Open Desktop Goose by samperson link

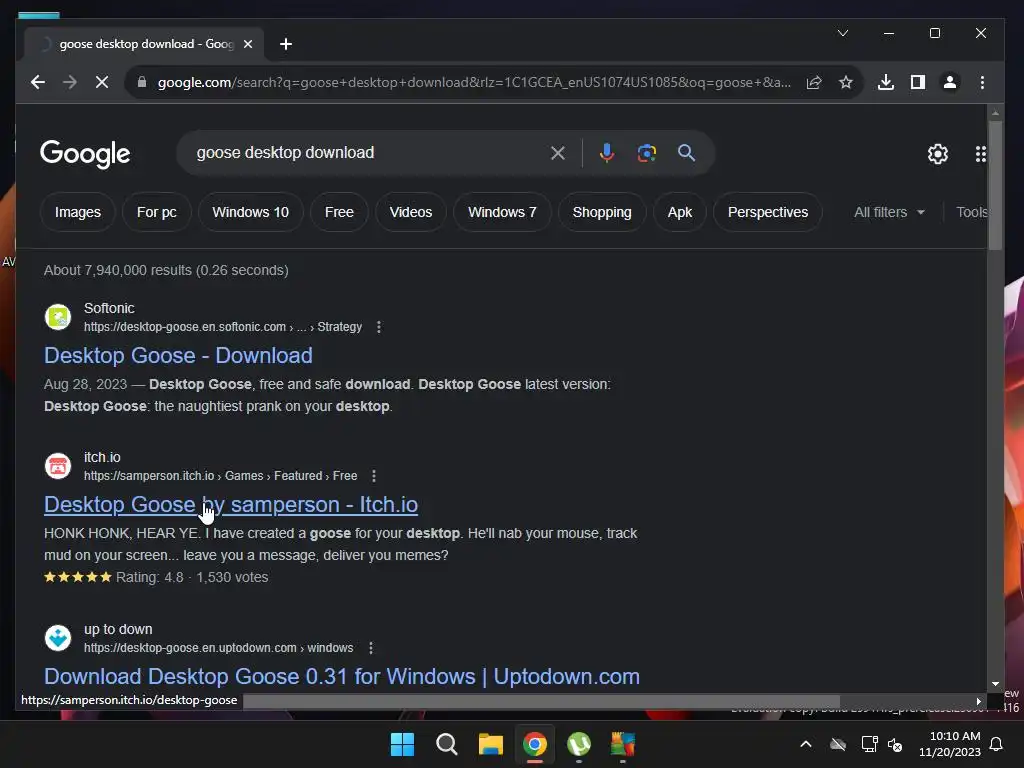231,504
